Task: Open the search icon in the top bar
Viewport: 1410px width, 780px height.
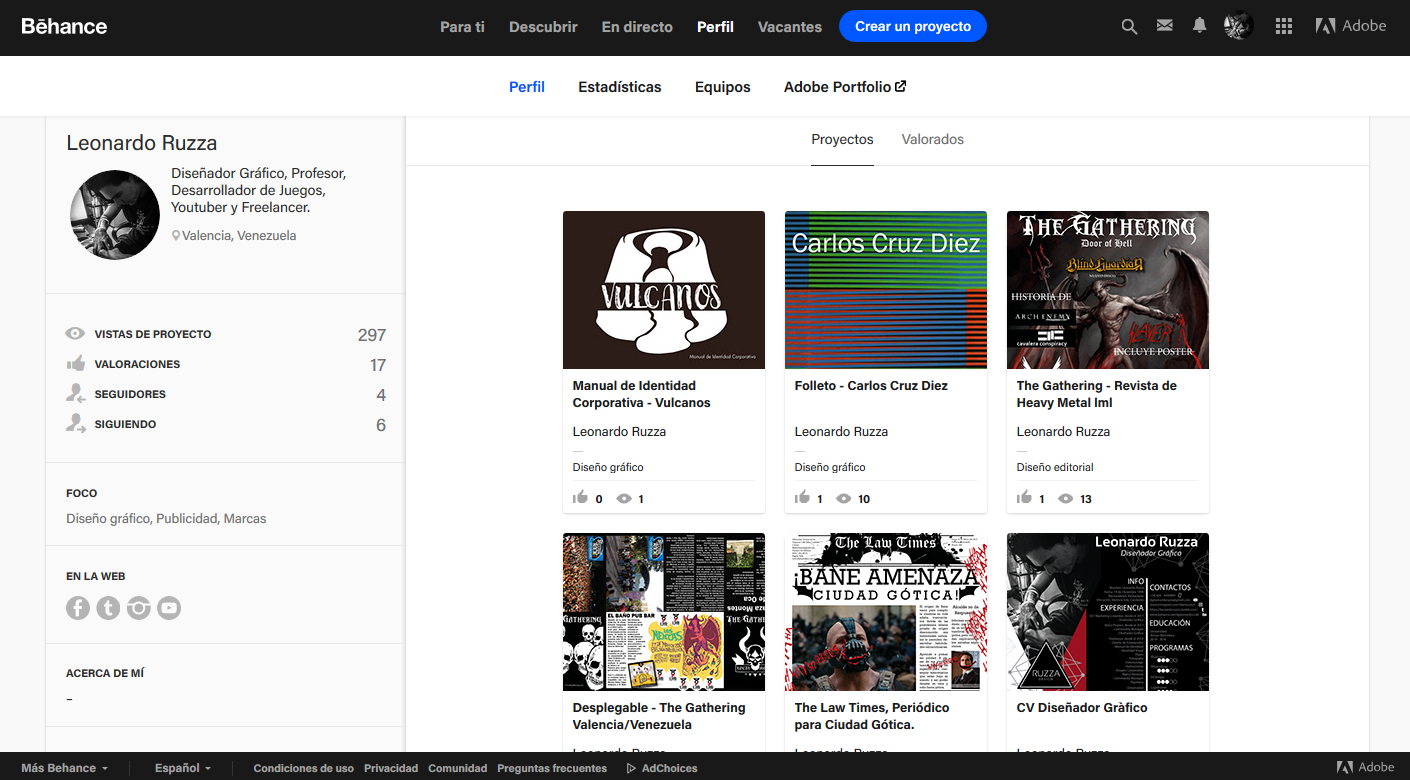Action: pyautogui.click(x=1128, y=26)
